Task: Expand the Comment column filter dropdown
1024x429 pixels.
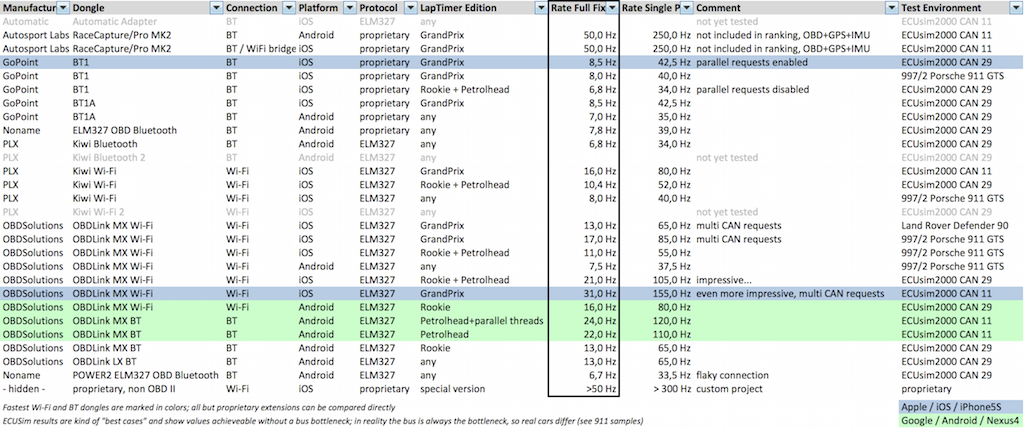Action: [891, 8]
